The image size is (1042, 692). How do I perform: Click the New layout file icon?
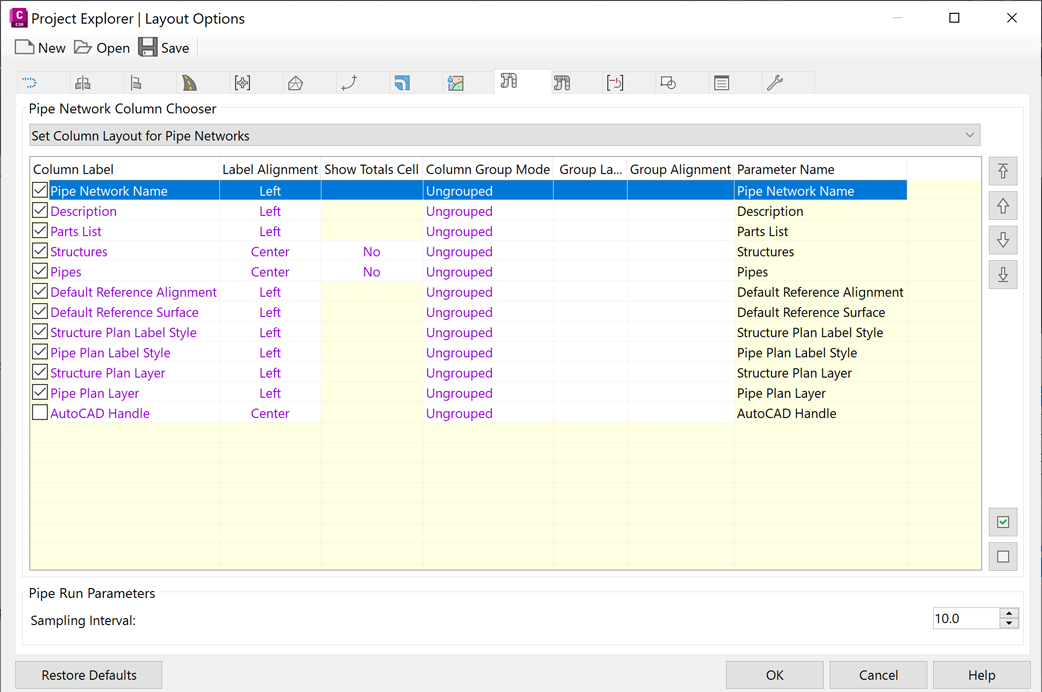(x=25, y=47)
